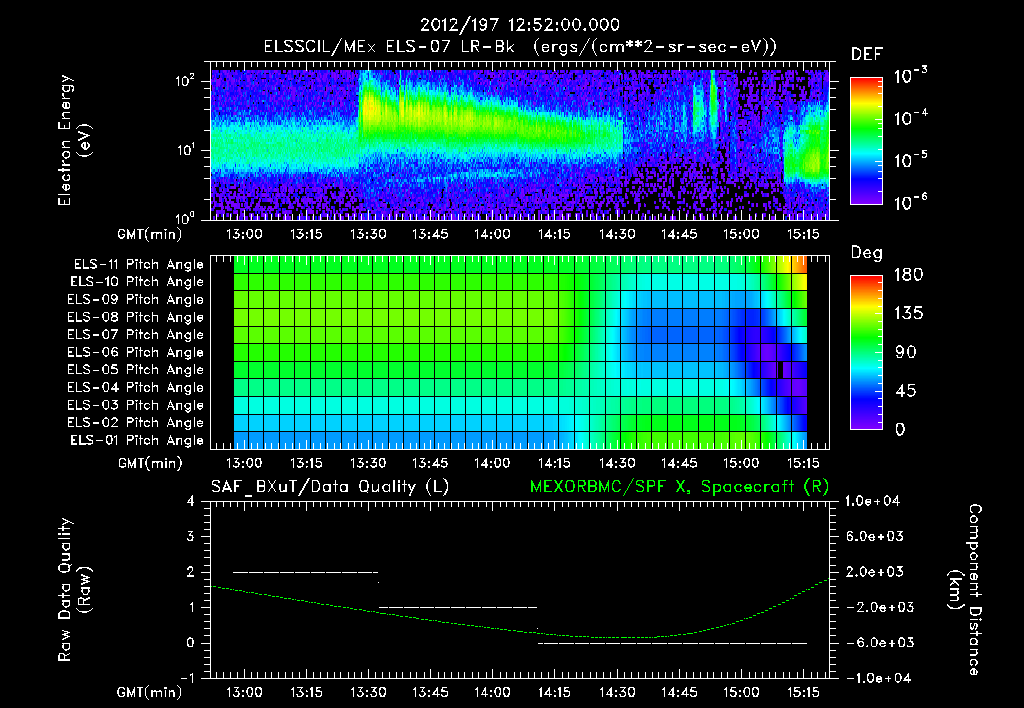
Task: Click the 15:15 time label below the spectrogram
Action: [x=803, y=234]
